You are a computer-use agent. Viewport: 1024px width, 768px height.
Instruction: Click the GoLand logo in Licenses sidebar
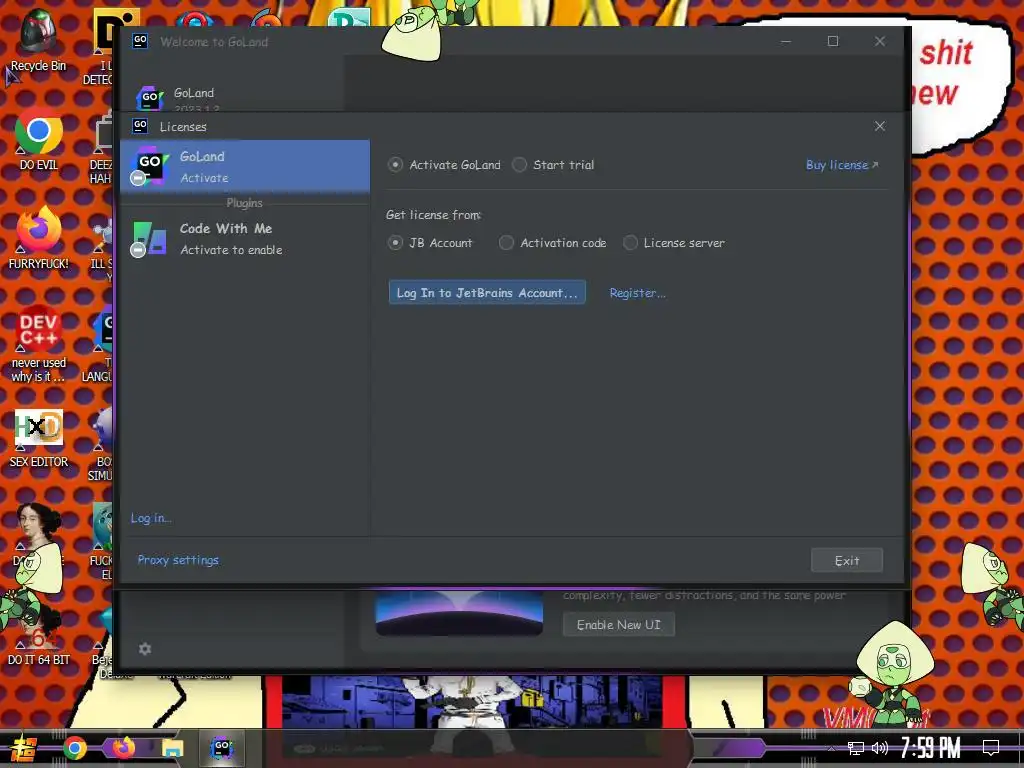[x=150, y=165]
